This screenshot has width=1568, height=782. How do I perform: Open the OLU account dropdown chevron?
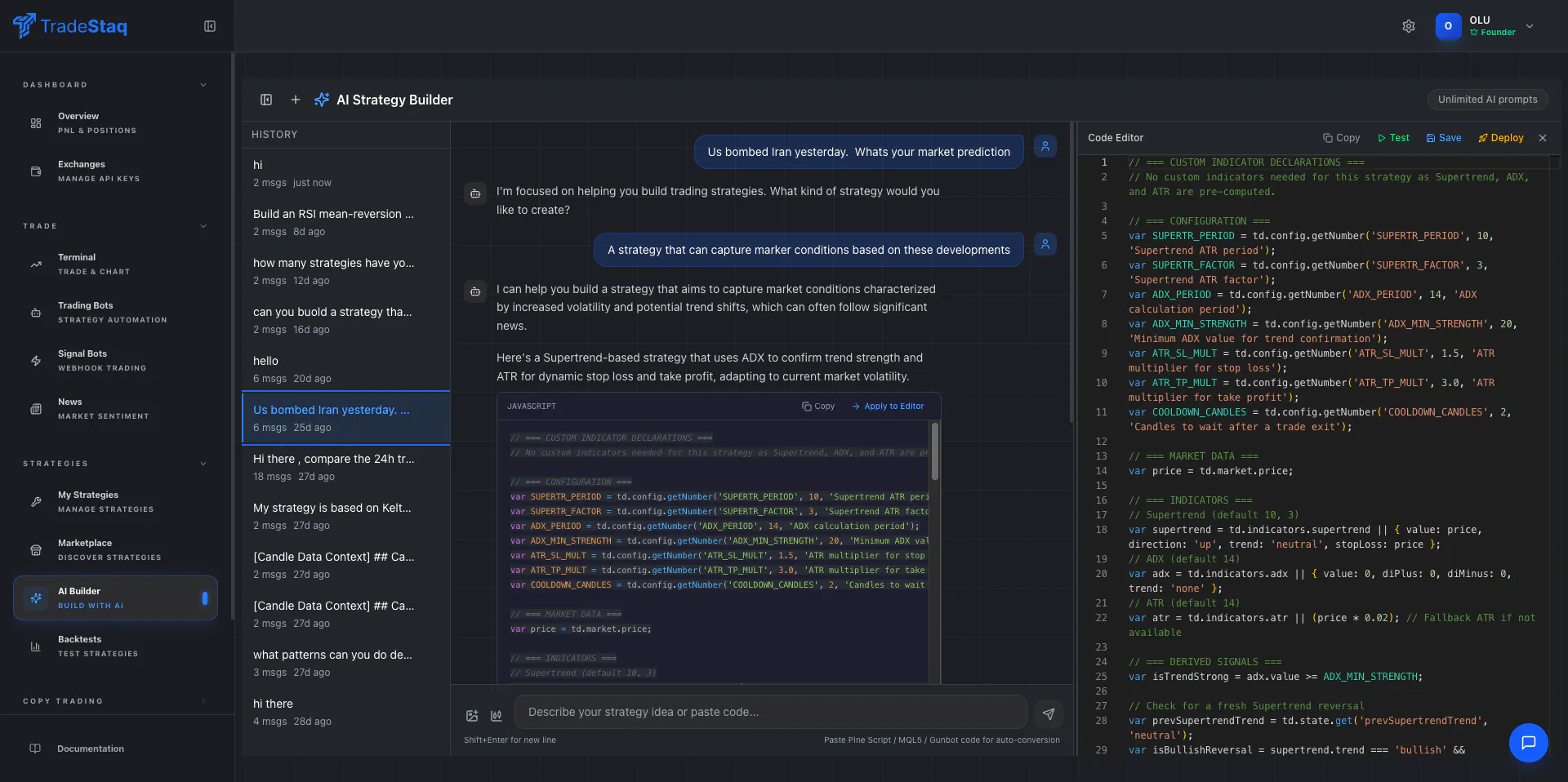pos(1530,26)
